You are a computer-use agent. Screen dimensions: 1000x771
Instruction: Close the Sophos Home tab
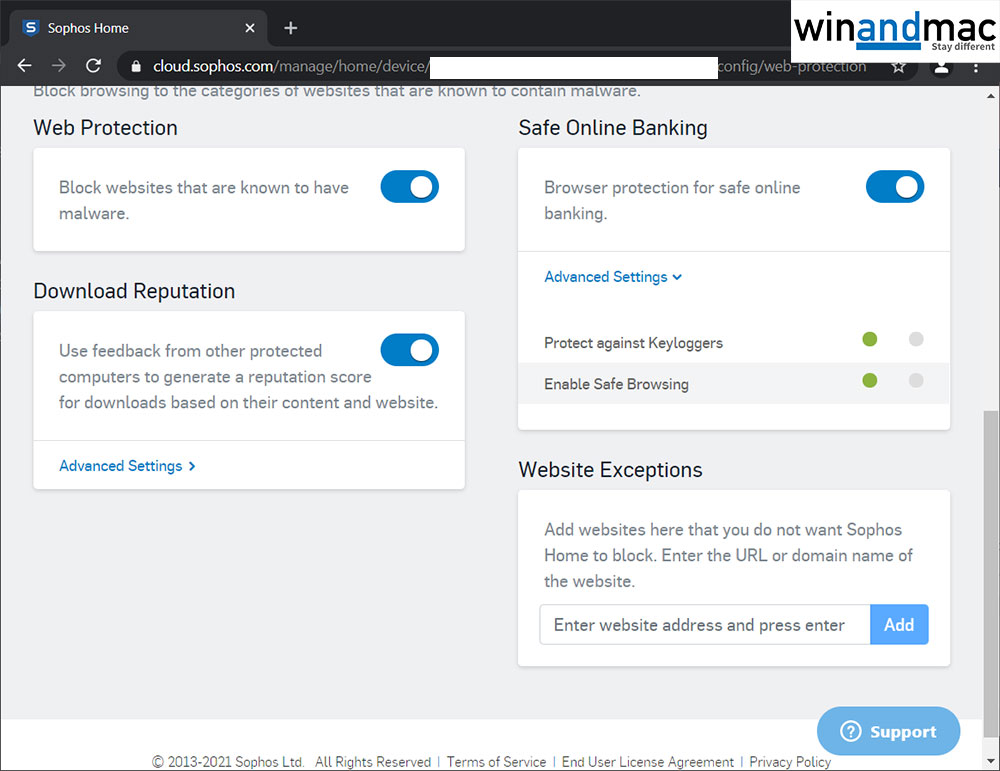pyautogui.click(x=250, y=28)
